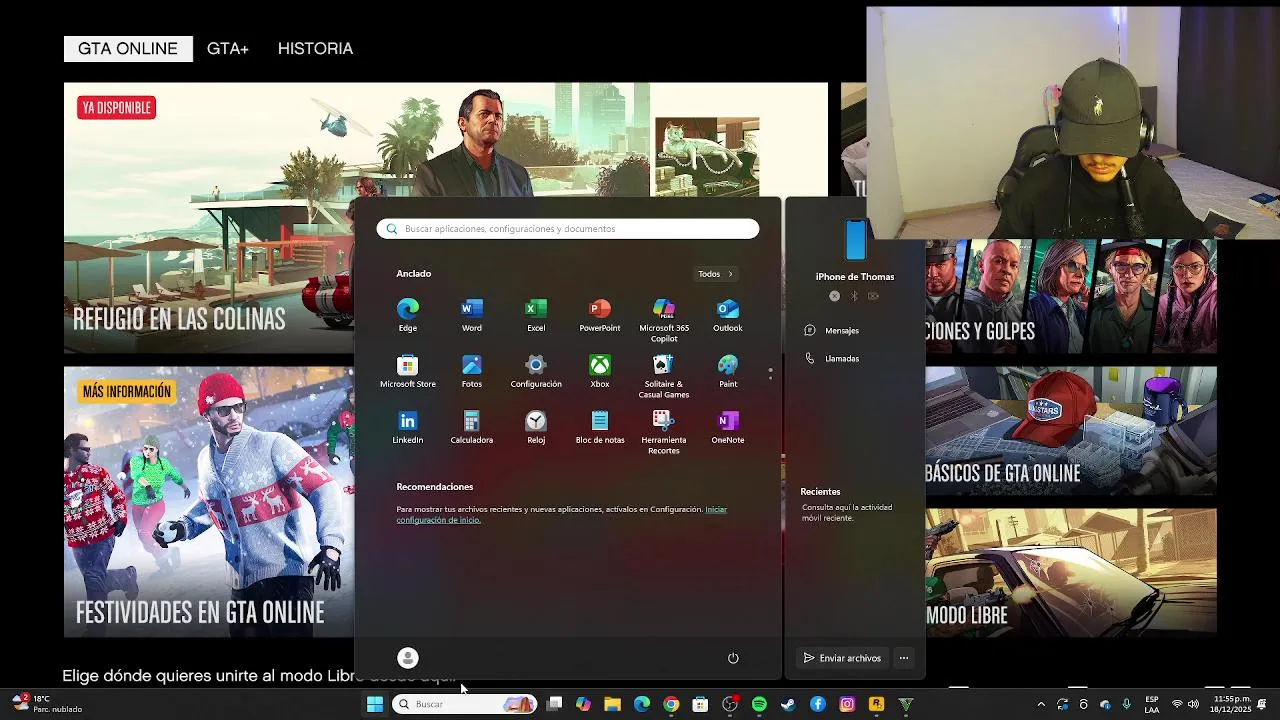The width and height of the screenshot is (1280, 720).
Task: Open Configuración settings app
Action: click(x=536, y=371)
